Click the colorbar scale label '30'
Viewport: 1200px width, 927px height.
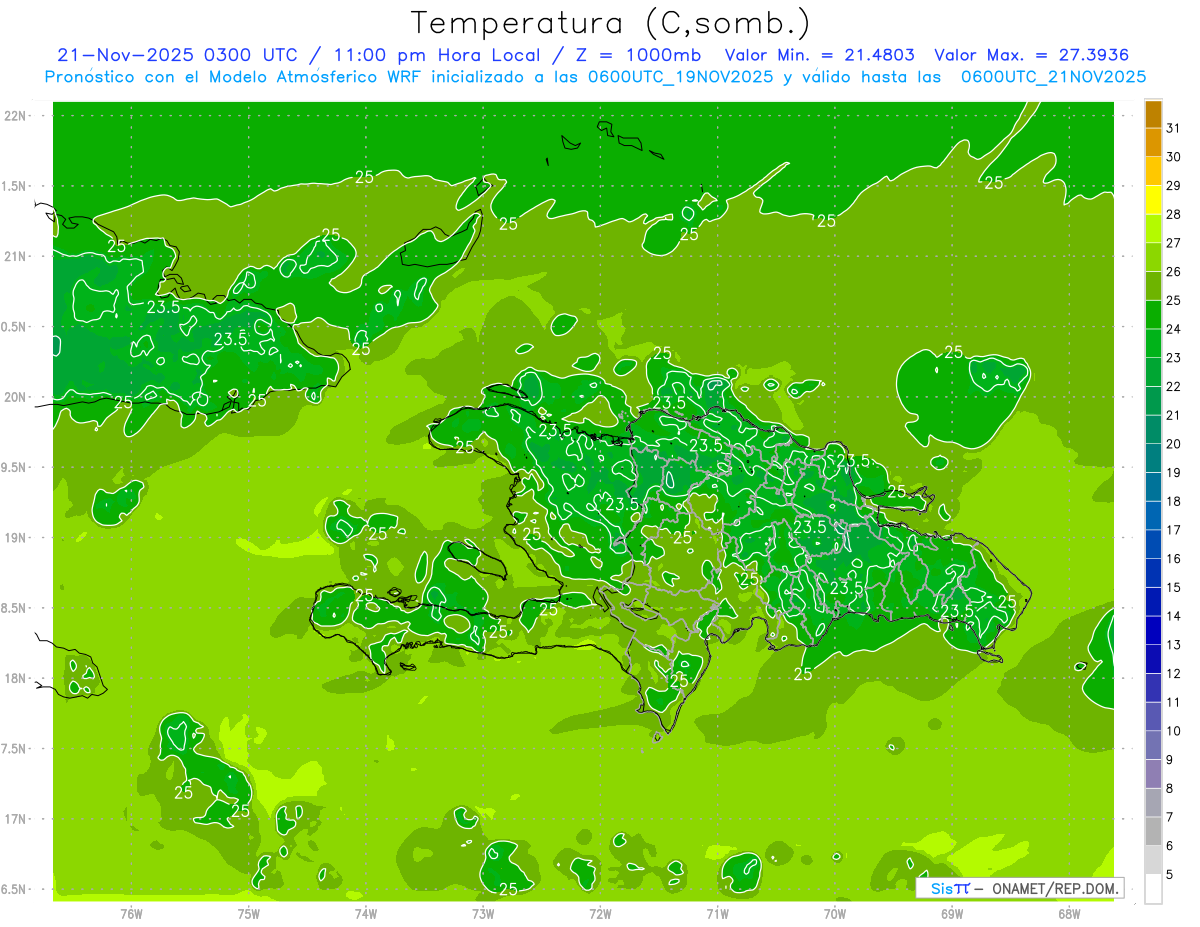[1174, 156]
